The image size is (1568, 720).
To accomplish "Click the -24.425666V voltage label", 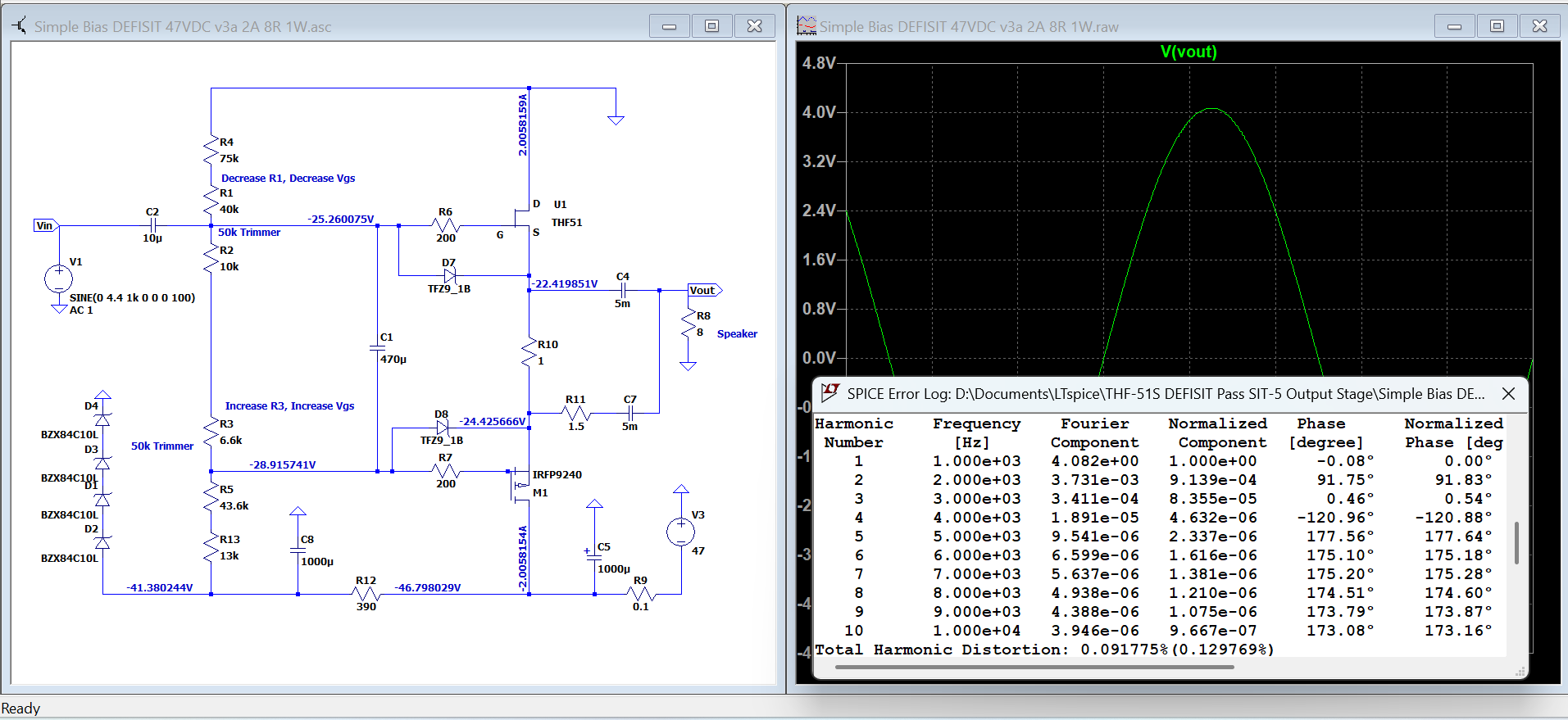I will point(492,421).
